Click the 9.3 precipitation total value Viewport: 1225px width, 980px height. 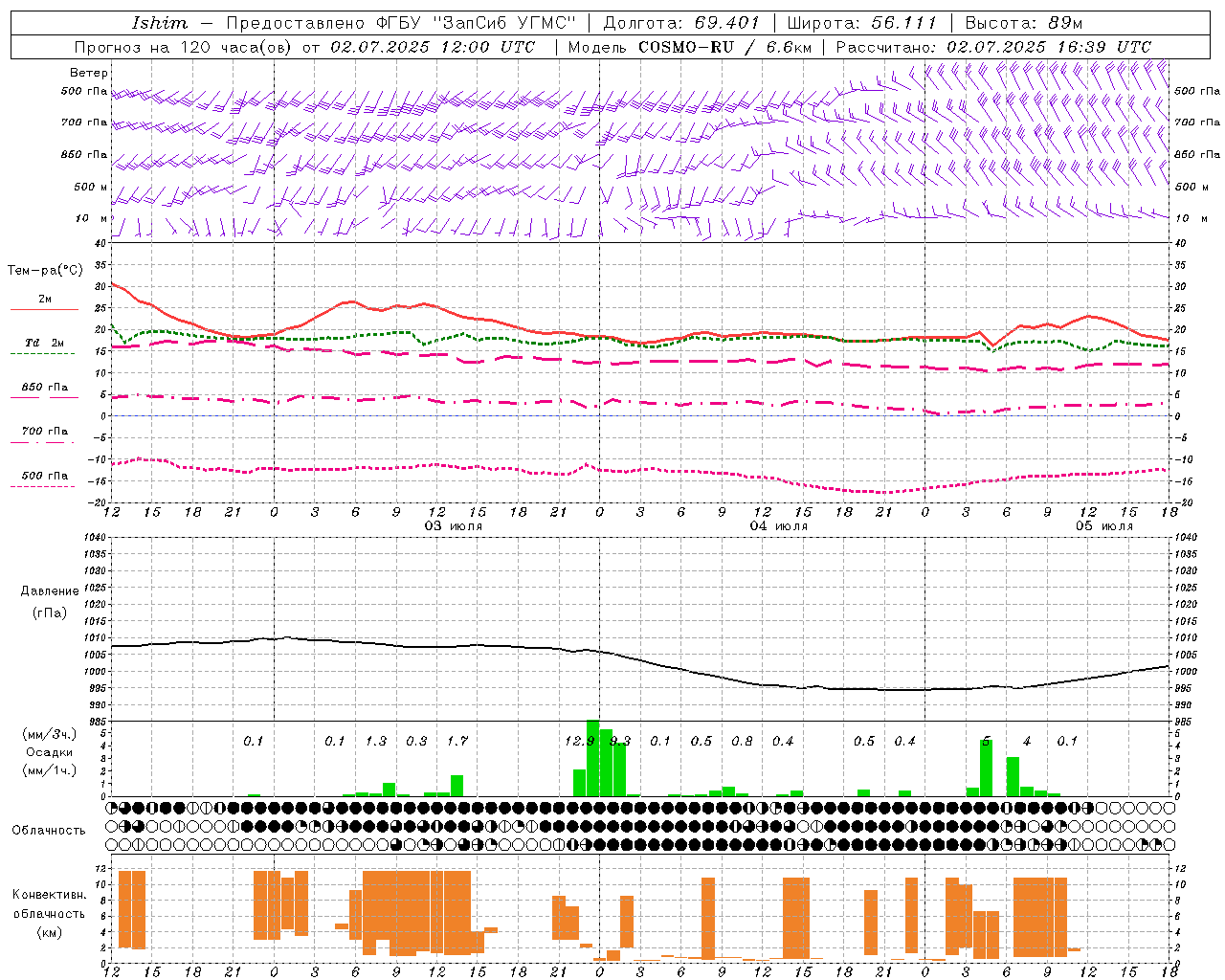pos(621,741)
